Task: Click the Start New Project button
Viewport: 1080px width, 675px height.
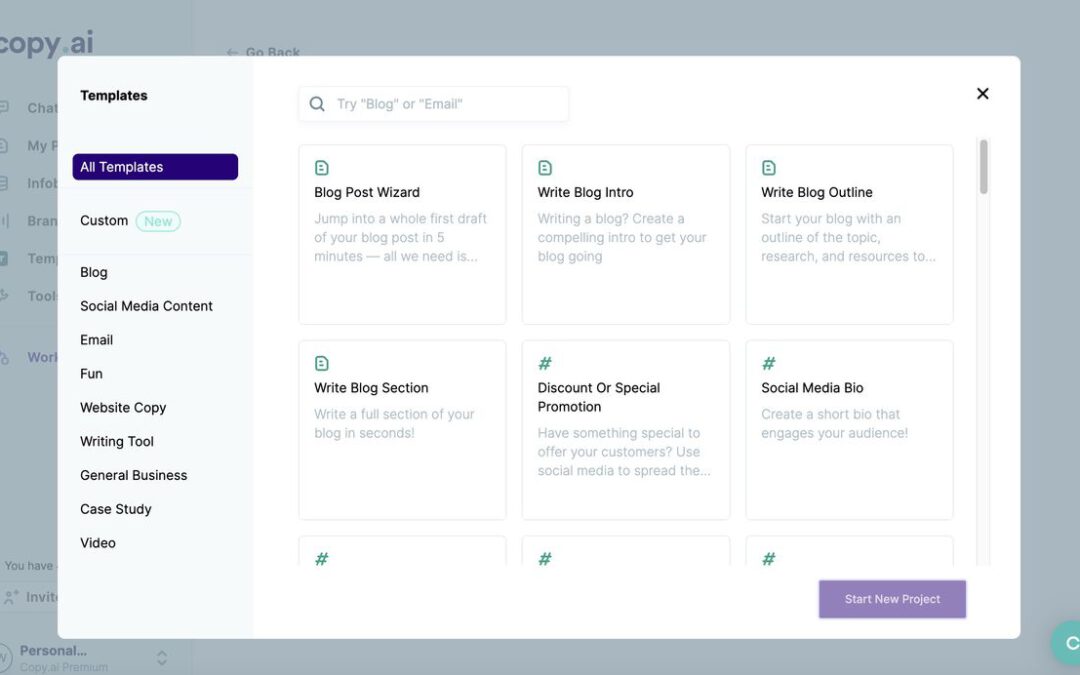Action: 891,598
